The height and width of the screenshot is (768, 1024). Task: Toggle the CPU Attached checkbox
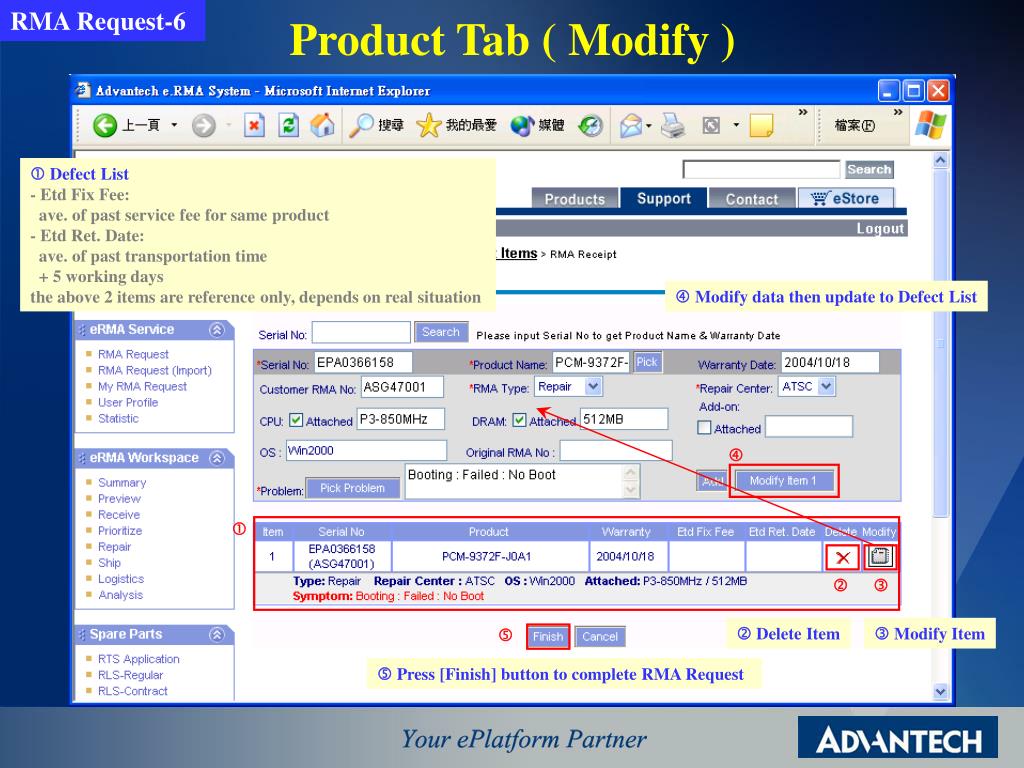tap(296, 420)
